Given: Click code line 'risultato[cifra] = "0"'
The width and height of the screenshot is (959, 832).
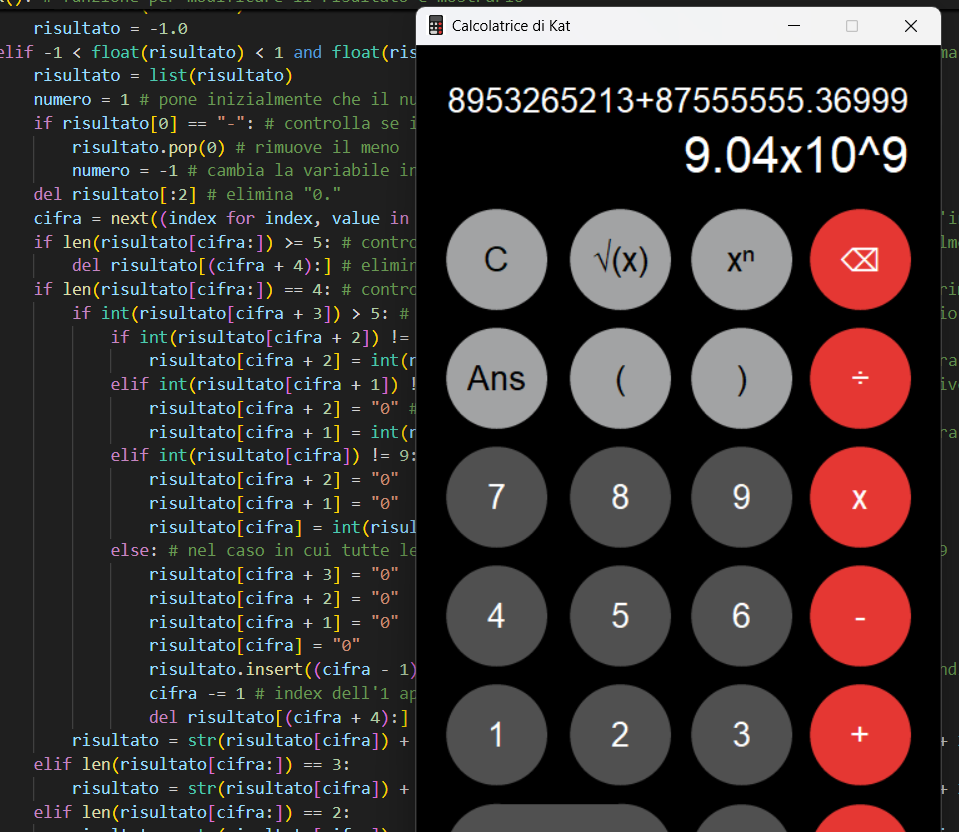Looking at the screenshot, I should click(254, 645).
